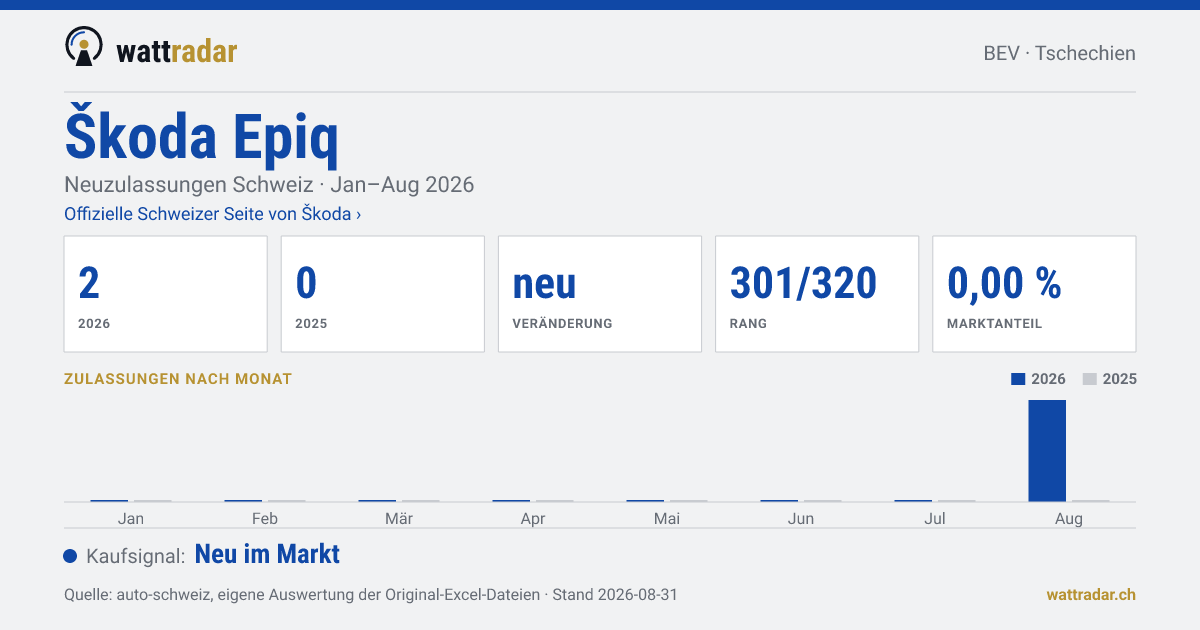Select the Veränderung stat card

[600, 294]
